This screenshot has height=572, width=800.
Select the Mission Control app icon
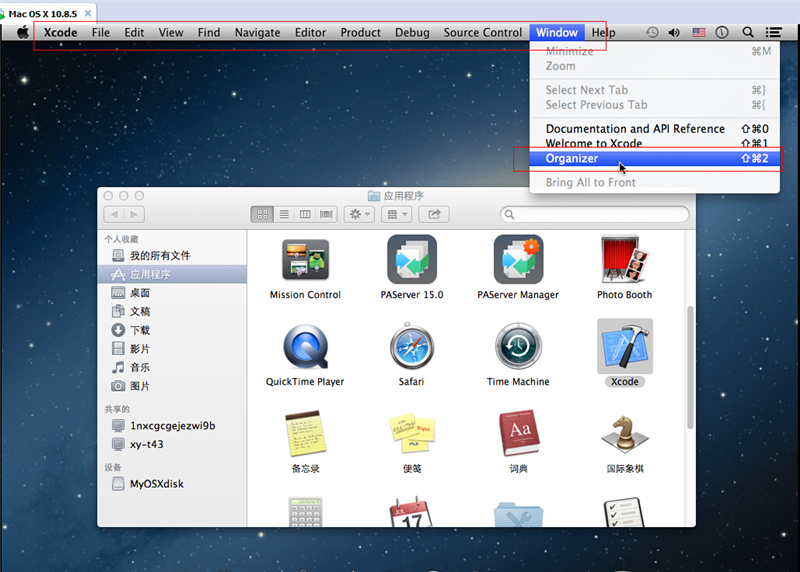[x=306, y=259]
